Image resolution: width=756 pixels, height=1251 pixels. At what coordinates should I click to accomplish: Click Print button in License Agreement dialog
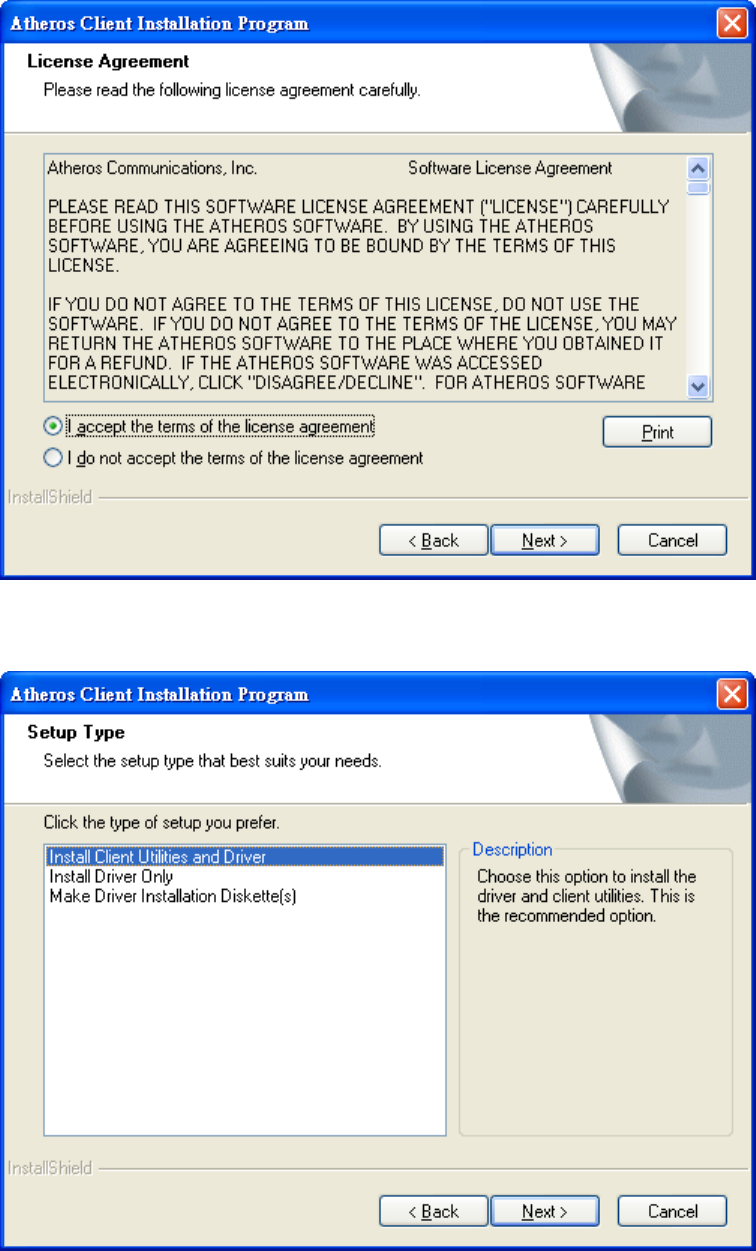[x=657, y=432]
